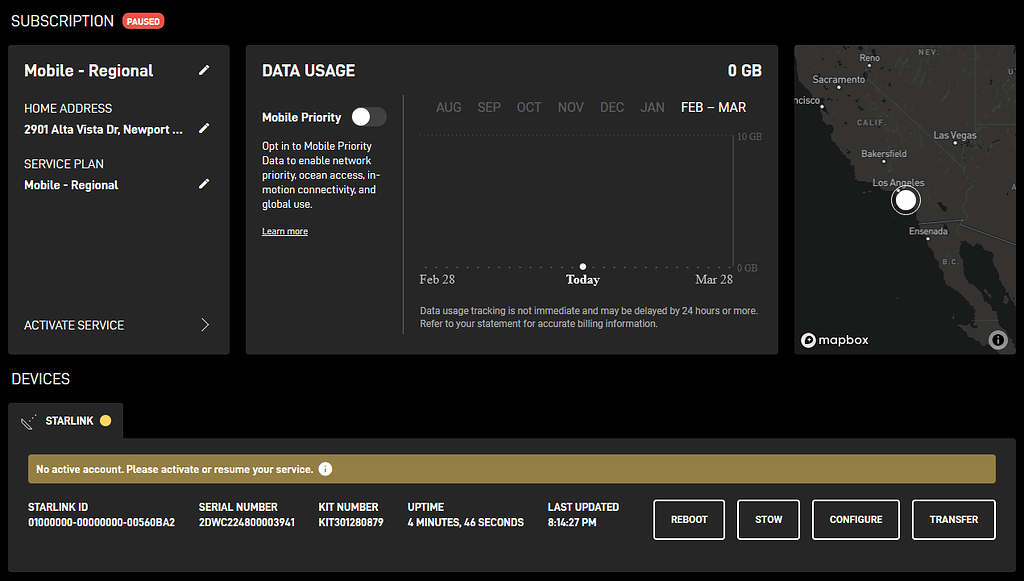Edit the Mobile - Regional subscription name
The image size is (1024, 581).
pyautogui.click(x=204, y=70)
